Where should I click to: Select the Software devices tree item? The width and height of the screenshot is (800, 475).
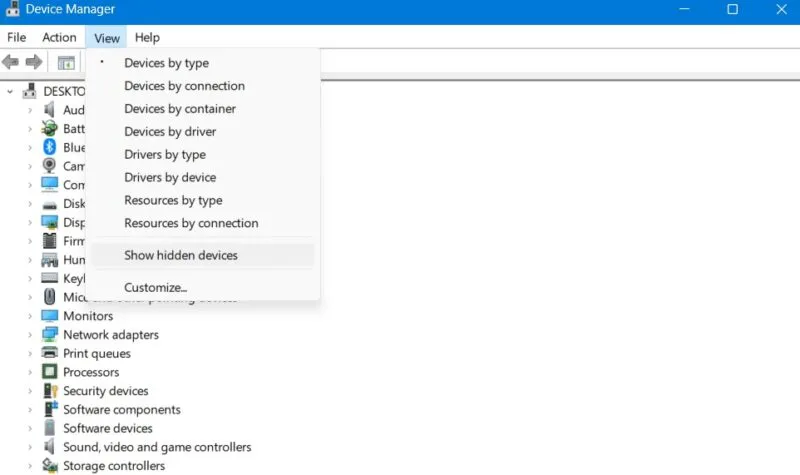pyautogui.click(x=107, y=428)
